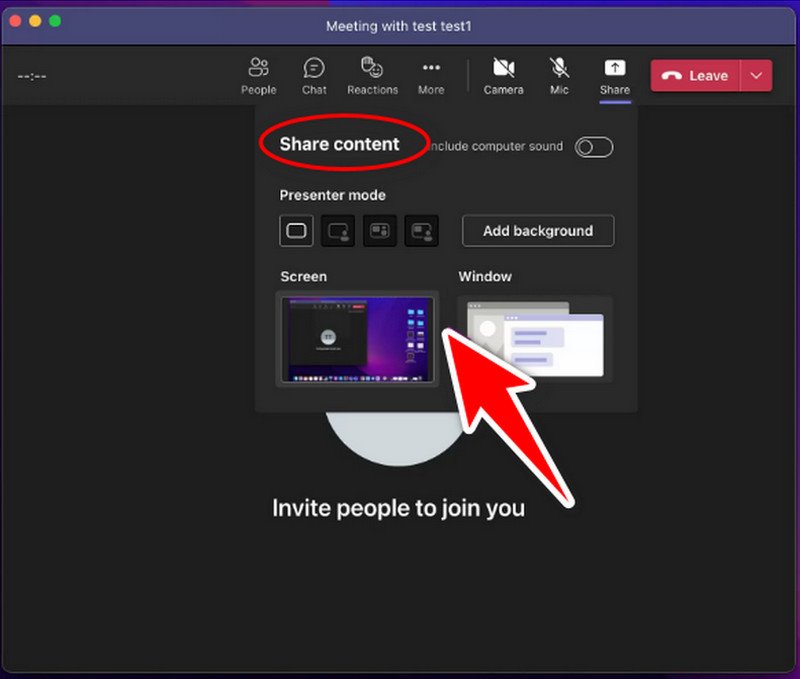Share the entire Screen thumbnail
Viewport: 800px width, 679px height.
pos(358,340)
